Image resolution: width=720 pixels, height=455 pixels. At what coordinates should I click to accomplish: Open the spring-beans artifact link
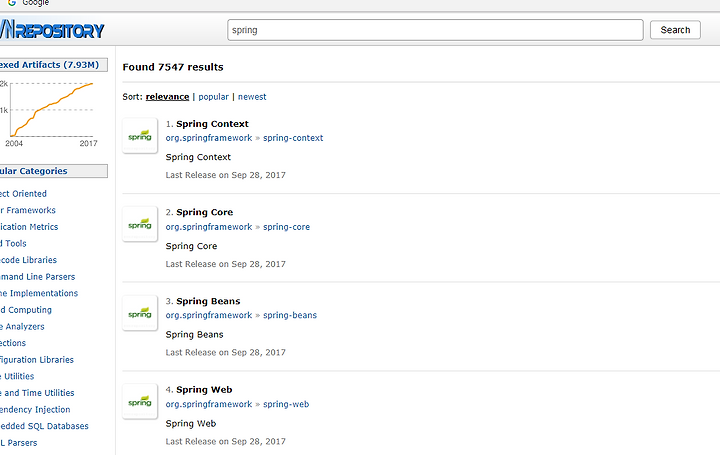pyautogui.click(x=290, y=315)
